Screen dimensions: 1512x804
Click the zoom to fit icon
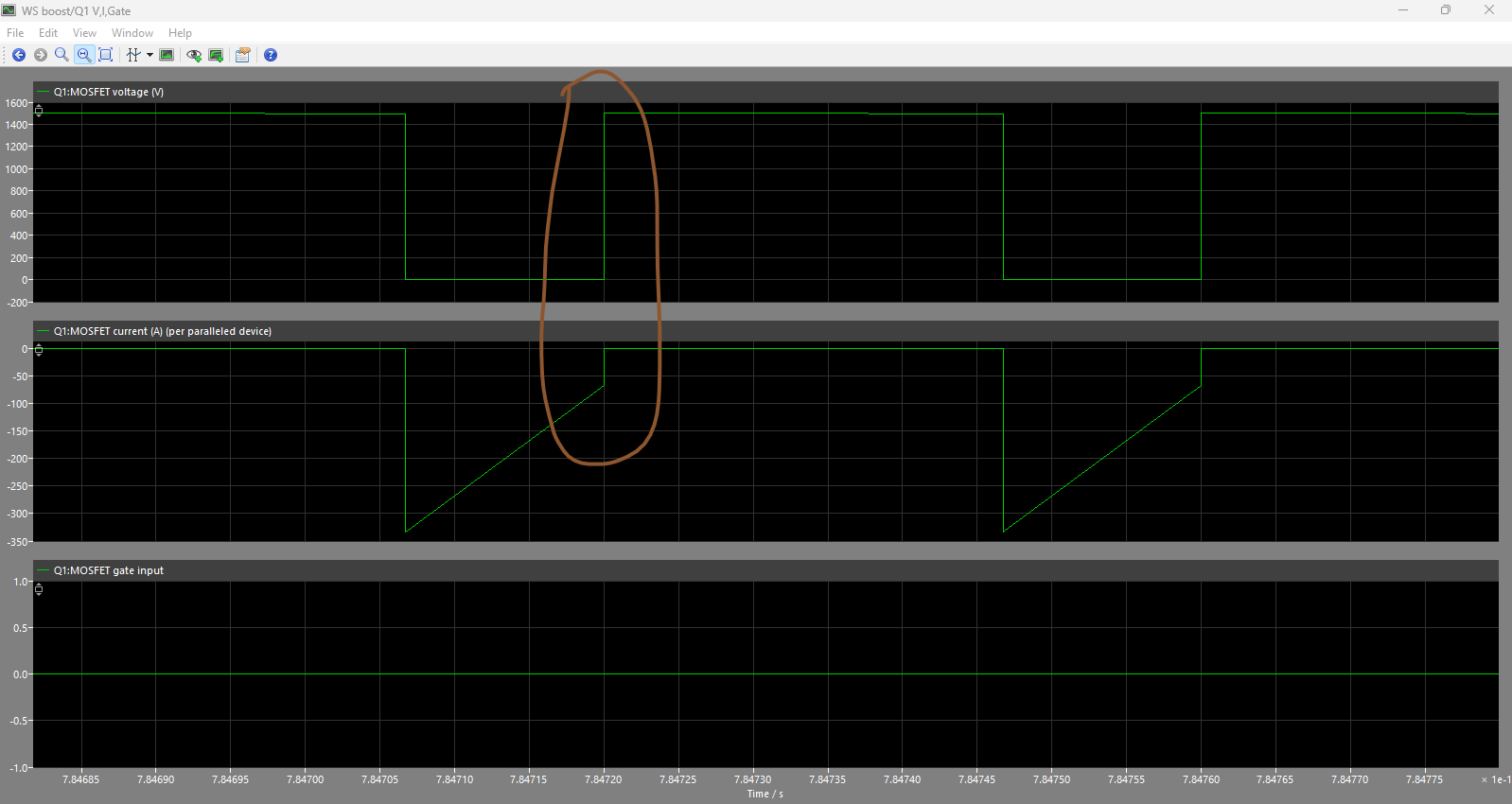pyautogui.click(x=106, y=55)
